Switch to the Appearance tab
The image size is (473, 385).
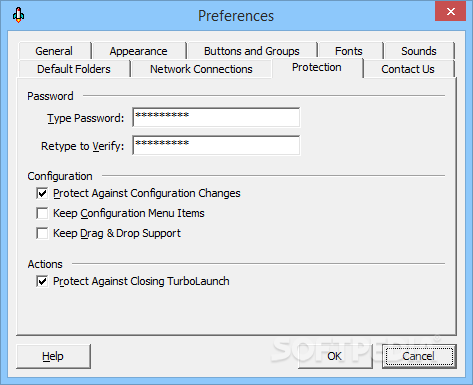coord(139,51)
